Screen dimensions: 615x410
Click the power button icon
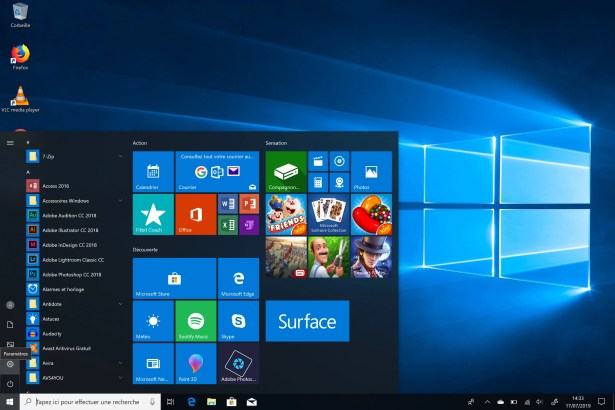[10, 384]
